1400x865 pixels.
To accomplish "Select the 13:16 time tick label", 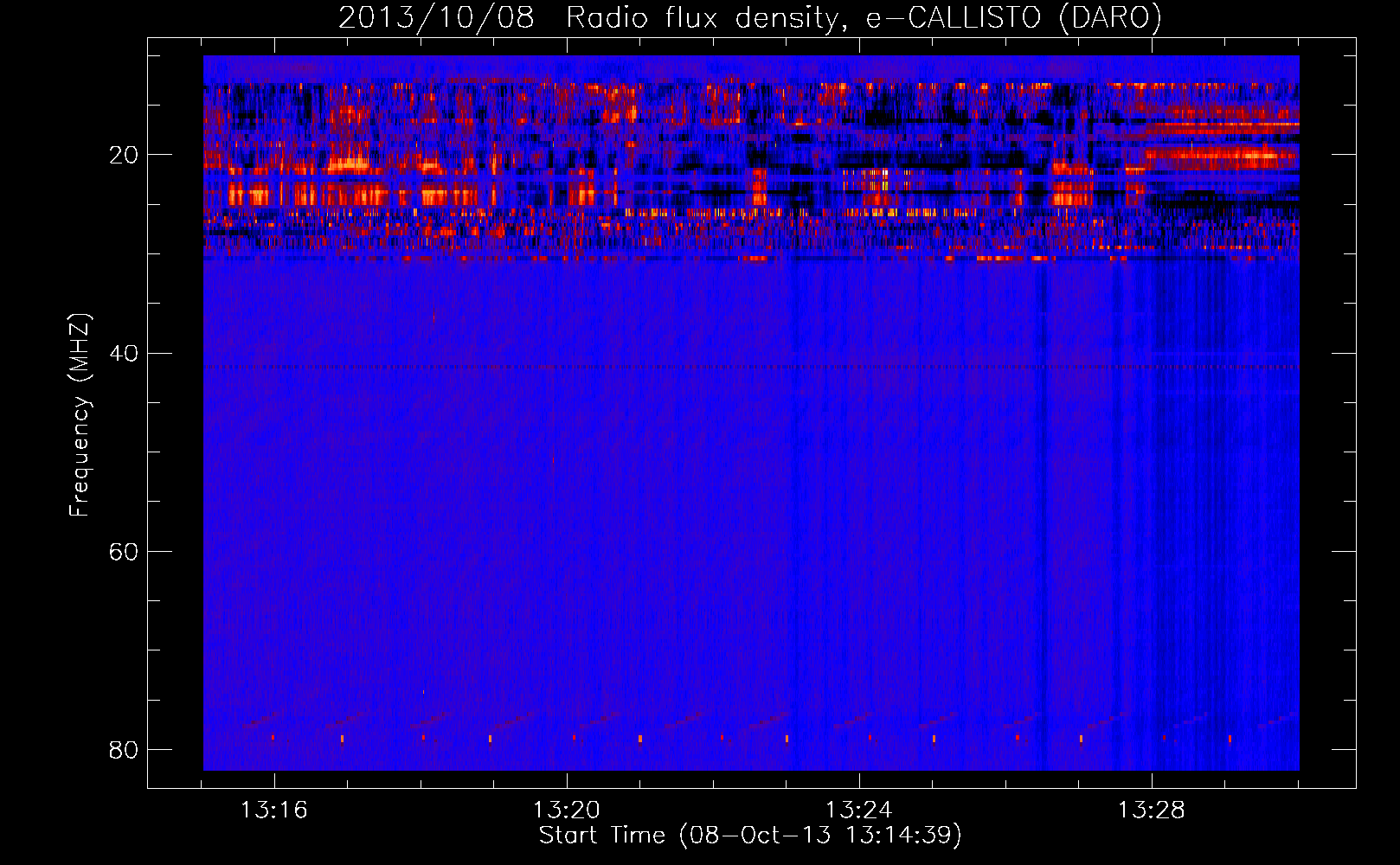I will [274, 811].
